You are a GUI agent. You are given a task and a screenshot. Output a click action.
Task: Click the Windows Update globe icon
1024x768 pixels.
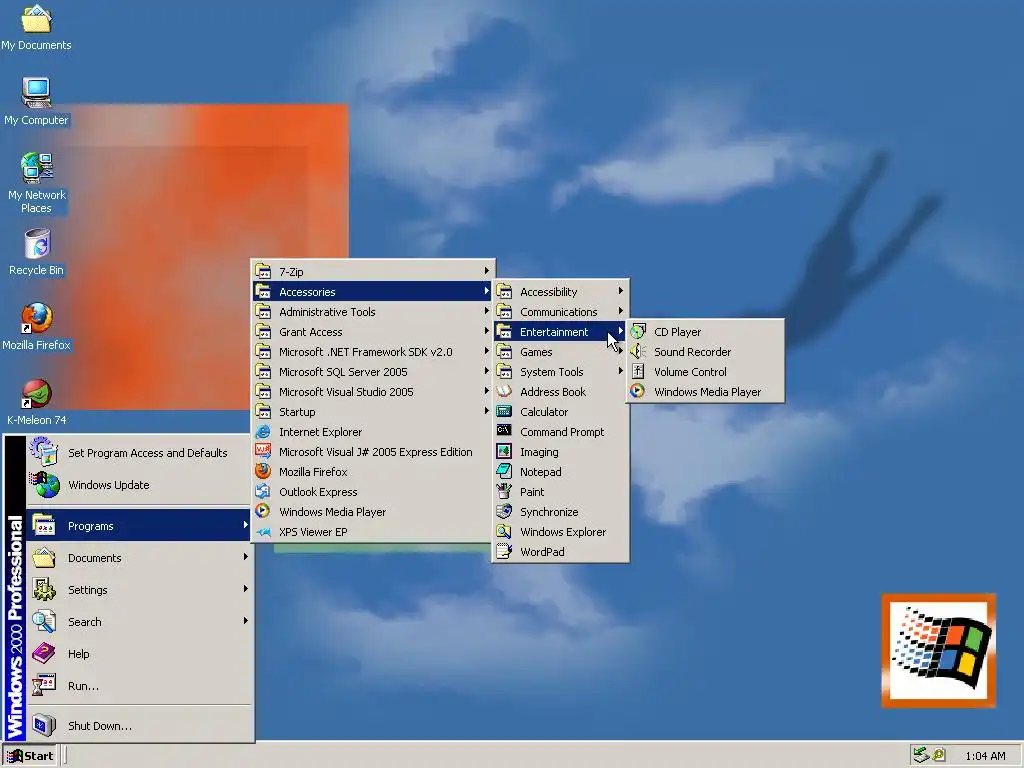44,485
